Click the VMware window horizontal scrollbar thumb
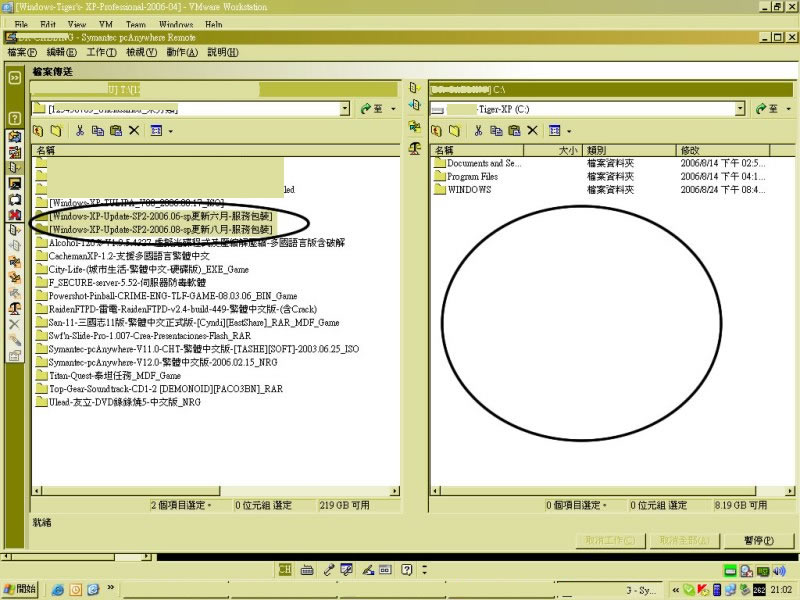The height and width of the screenshot is (600, 800). (x=63, y=557)
